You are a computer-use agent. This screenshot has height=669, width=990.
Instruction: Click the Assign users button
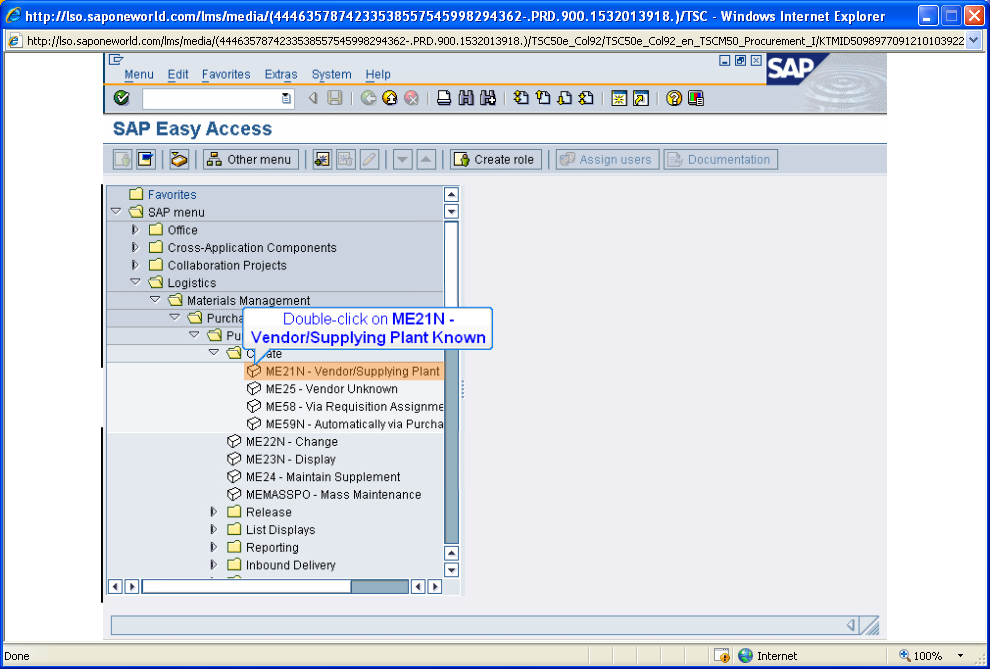click(607, 160)
